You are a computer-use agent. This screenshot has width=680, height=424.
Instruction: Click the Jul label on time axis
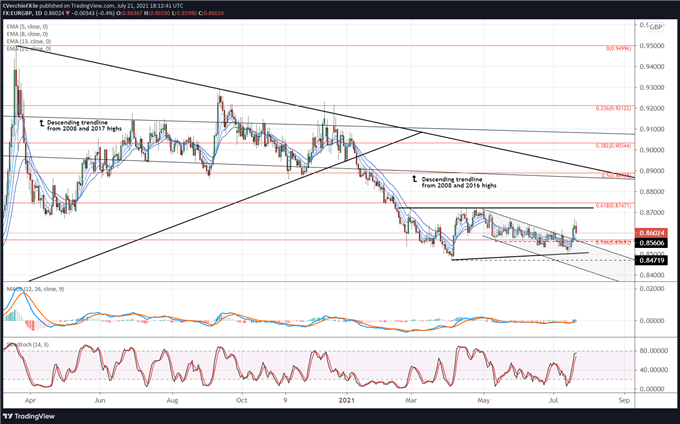[553, 400]
